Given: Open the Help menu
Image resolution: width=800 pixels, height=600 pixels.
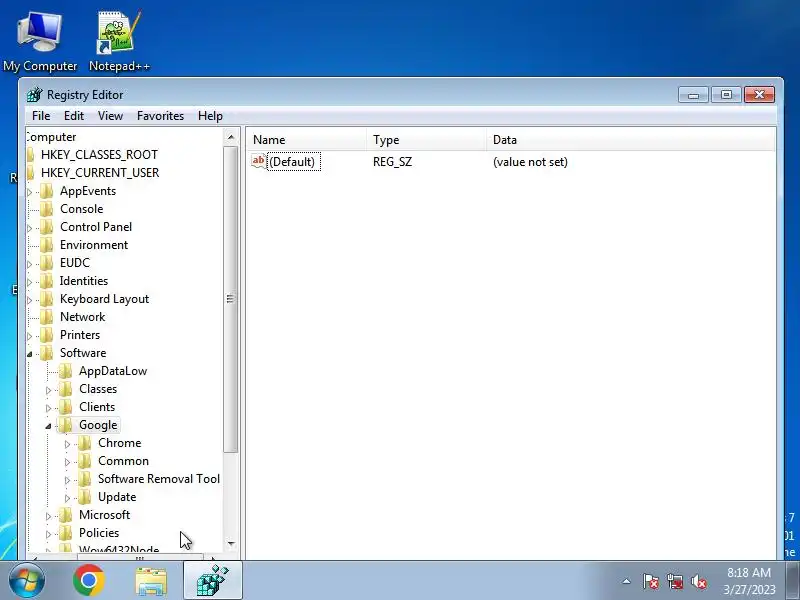Looking at the screenshot, I should pos(210,116).
